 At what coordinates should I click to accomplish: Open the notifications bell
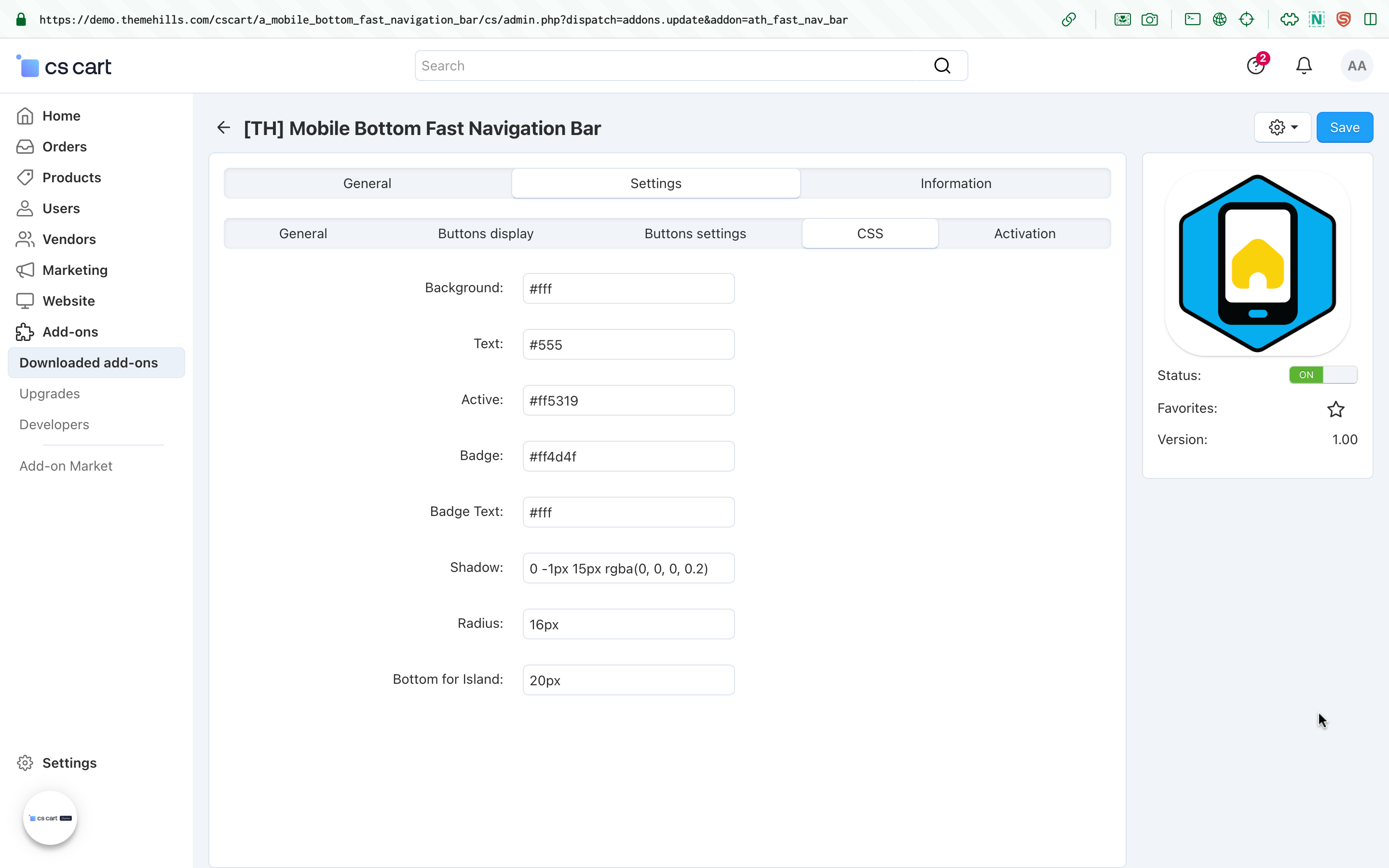pos(1304,66)
